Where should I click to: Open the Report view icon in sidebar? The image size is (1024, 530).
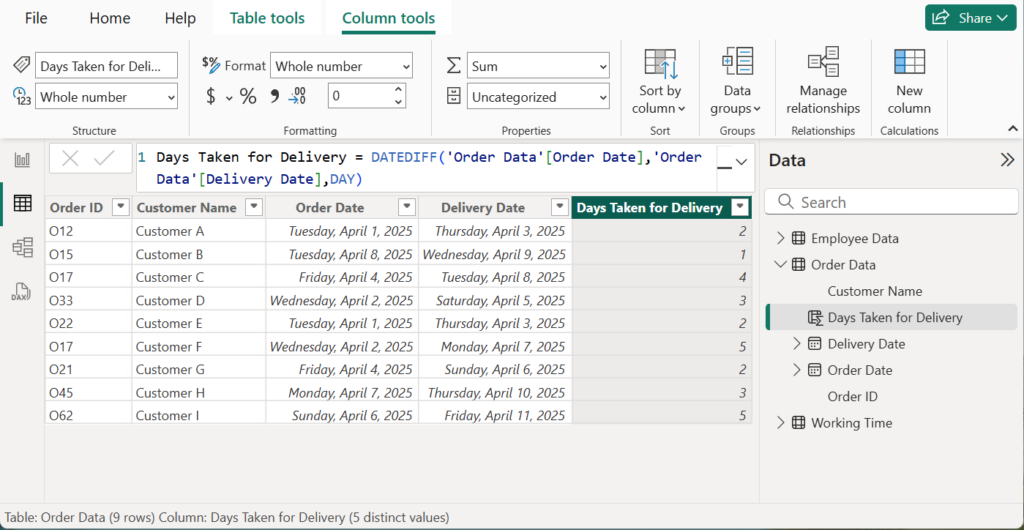coord(22,160)
